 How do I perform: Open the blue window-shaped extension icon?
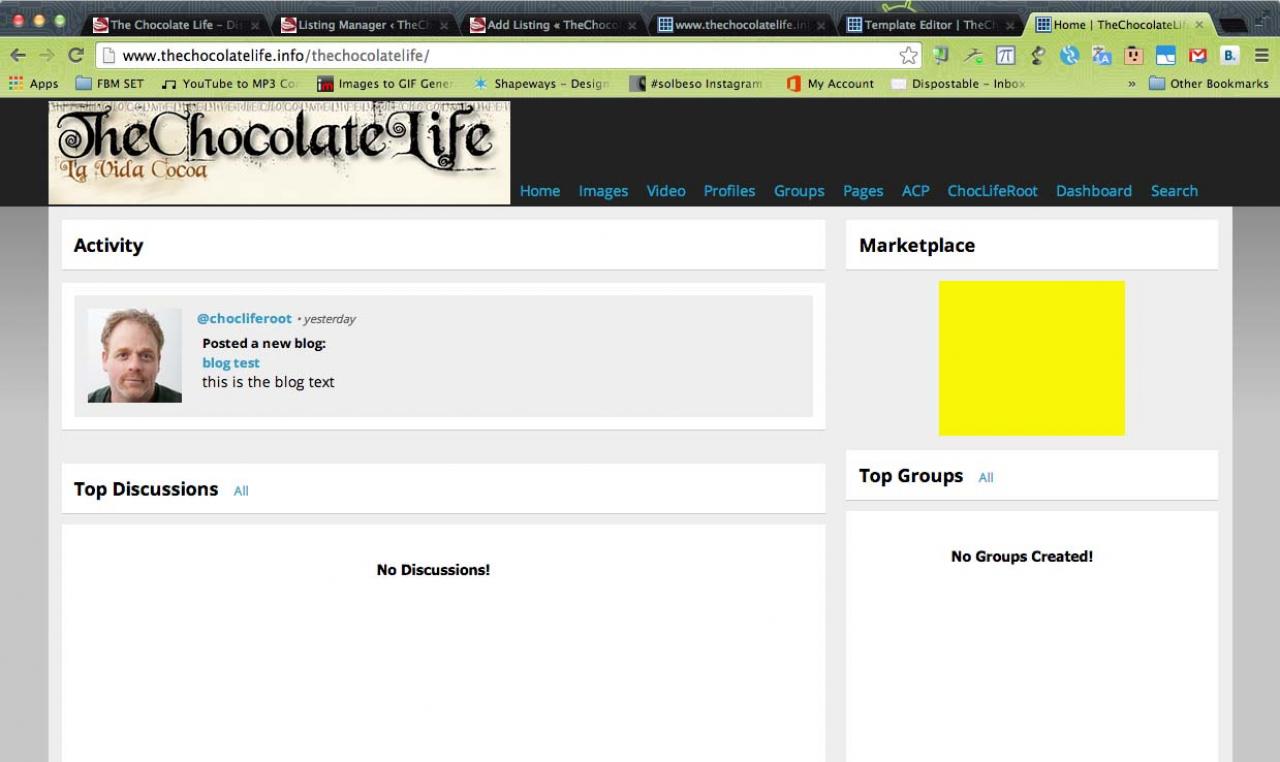tap(1166, 56)
